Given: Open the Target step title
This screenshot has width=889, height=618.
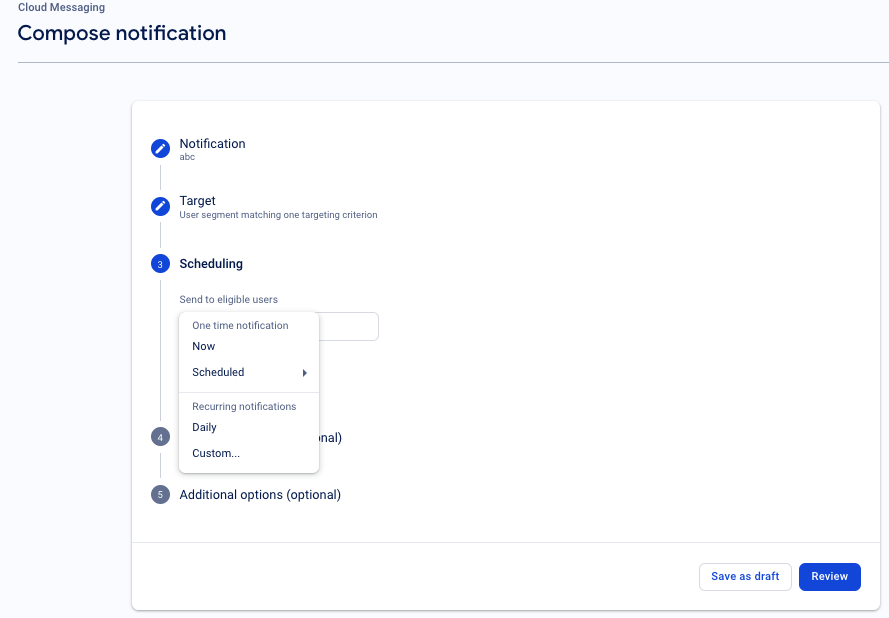Looking at the screenshot, I should tap(197, 201).
